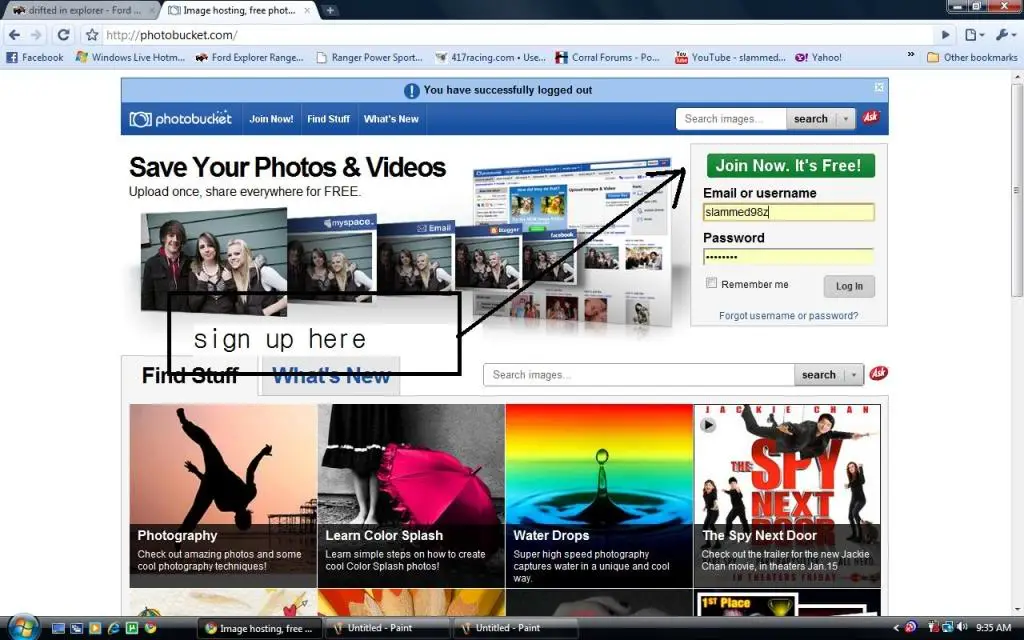Check the Remember me checkbox

click(711, 283)
